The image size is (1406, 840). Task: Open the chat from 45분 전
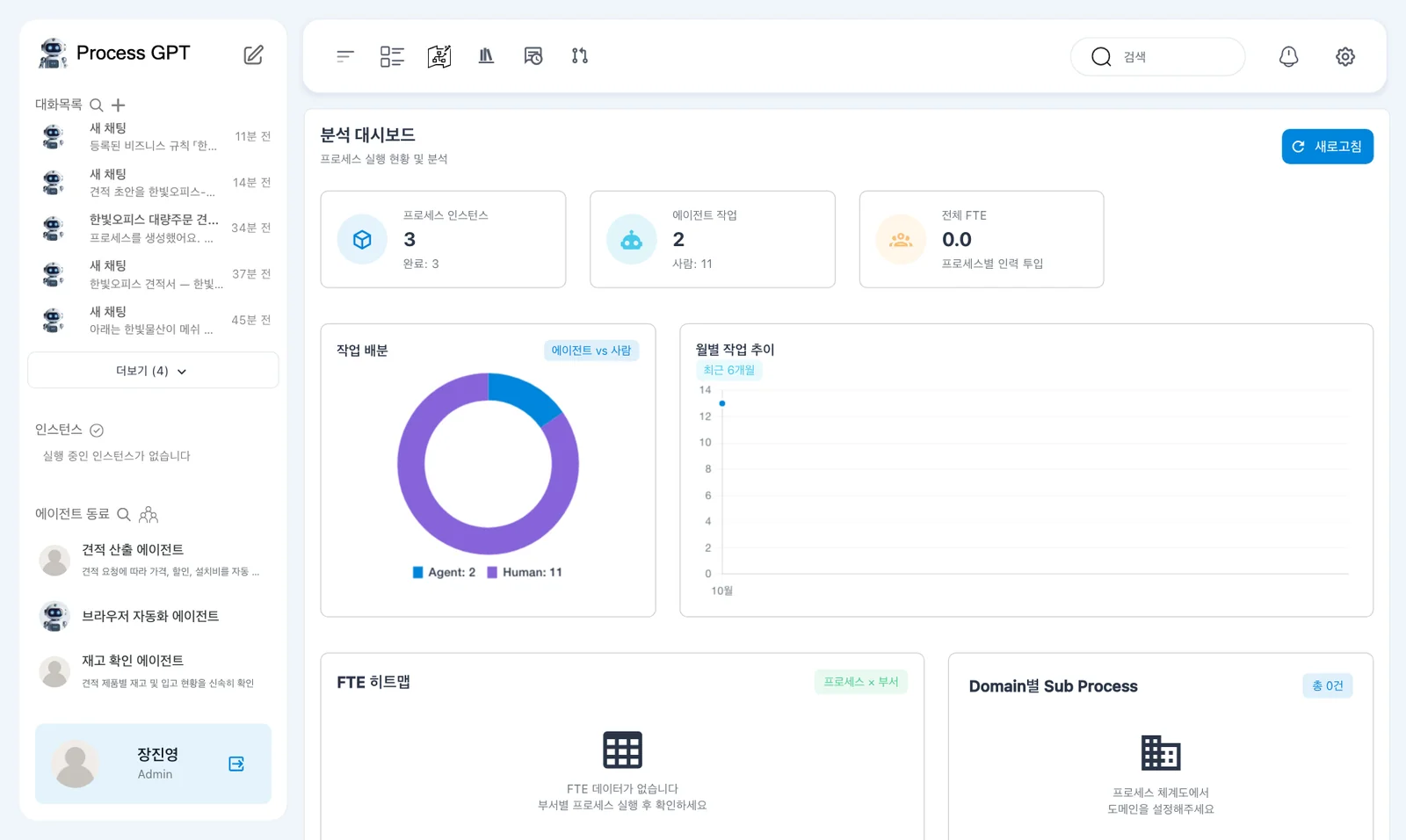click(x=154, y=320)
